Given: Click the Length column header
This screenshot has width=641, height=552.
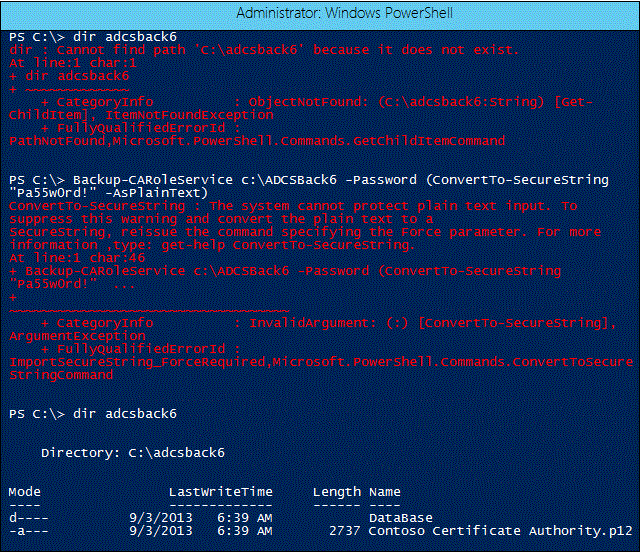Looking at the screenshot, I should click(336, 492).
